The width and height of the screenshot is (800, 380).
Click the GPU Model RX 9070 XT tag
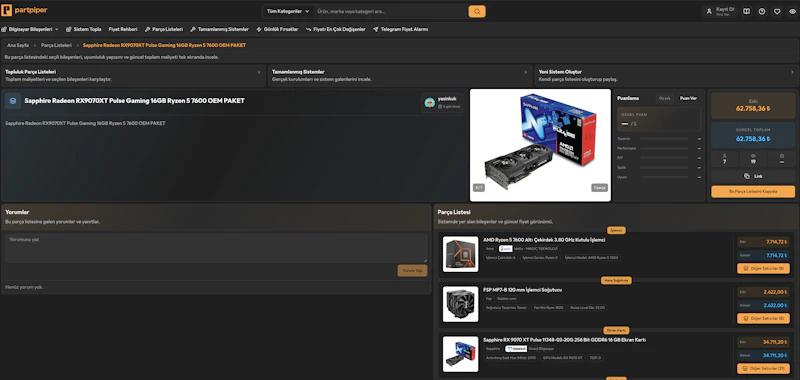(x=562, y=358)
